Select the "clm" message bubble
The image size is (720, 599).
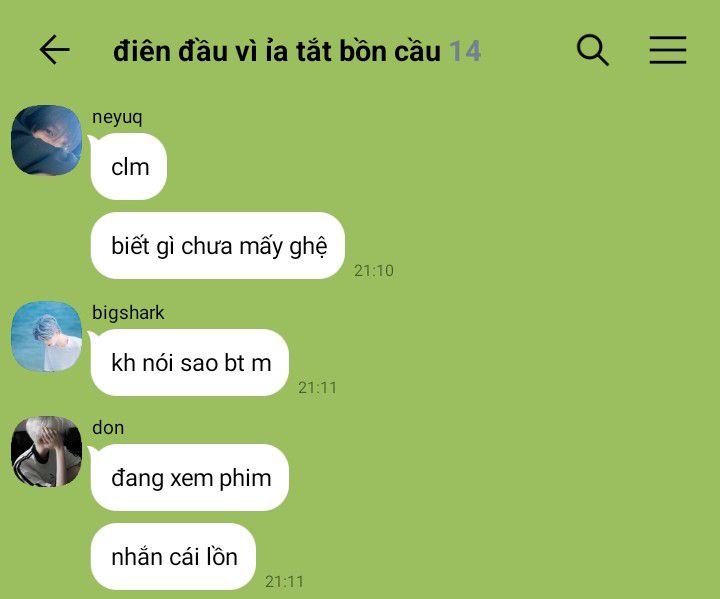[x=129, y=166]
